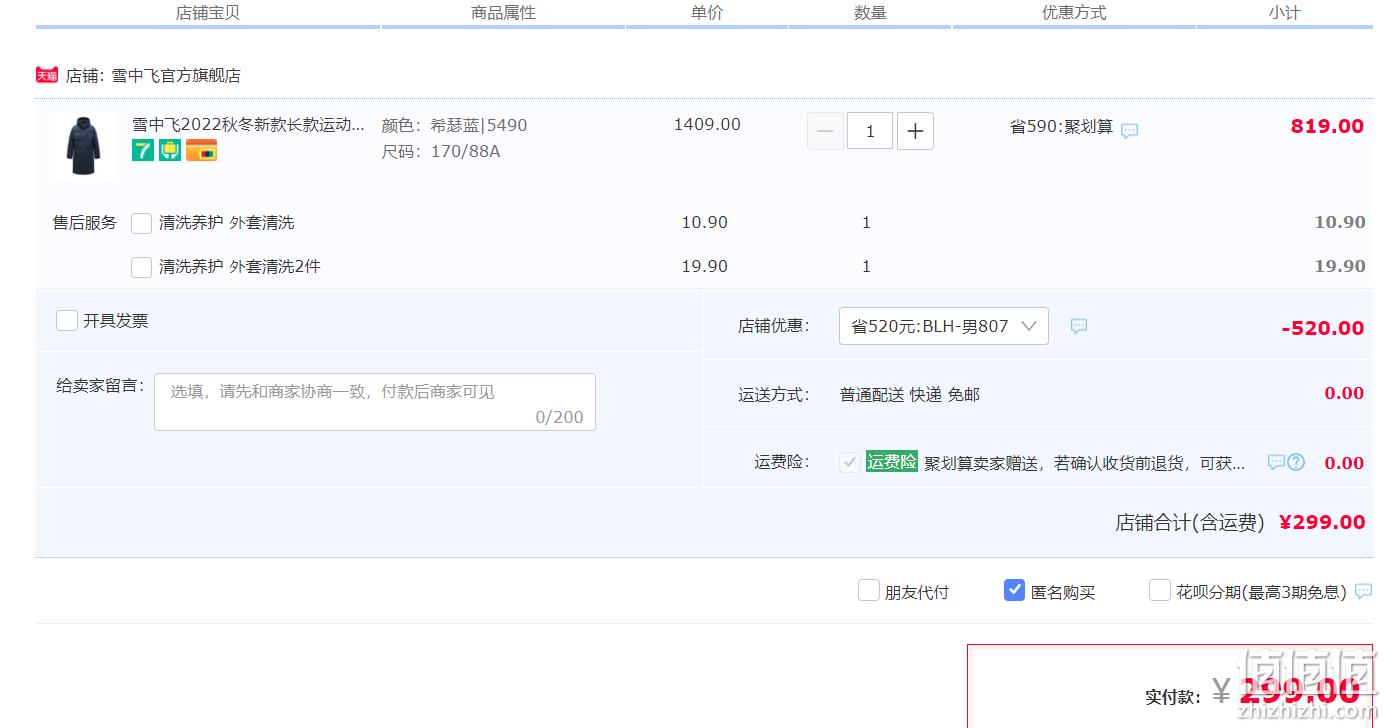Click the 实付款 label
This screenshot has width=1387, height=728.
pyautogui.click(x=1174, y=697)
